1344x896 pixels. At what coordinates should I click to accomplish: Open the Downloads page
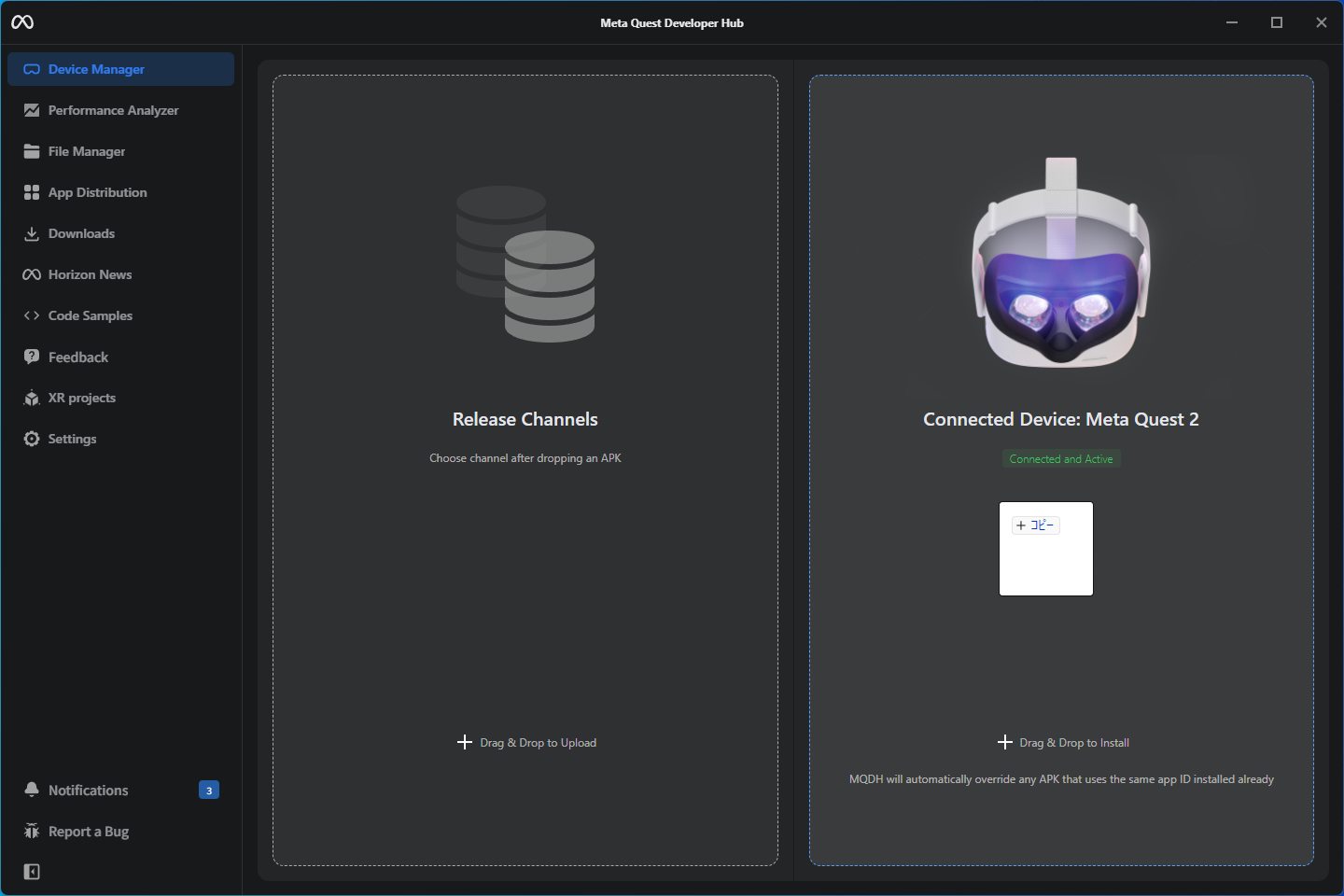[x=120, y=233]
